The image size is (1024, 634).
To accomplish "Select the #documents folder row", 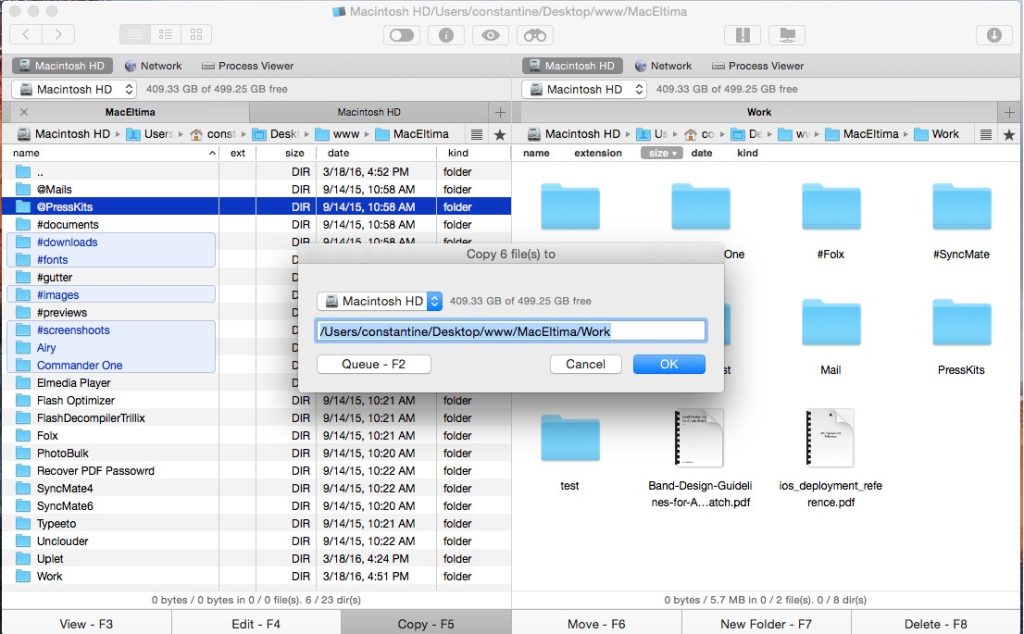I will click(256, 225).
